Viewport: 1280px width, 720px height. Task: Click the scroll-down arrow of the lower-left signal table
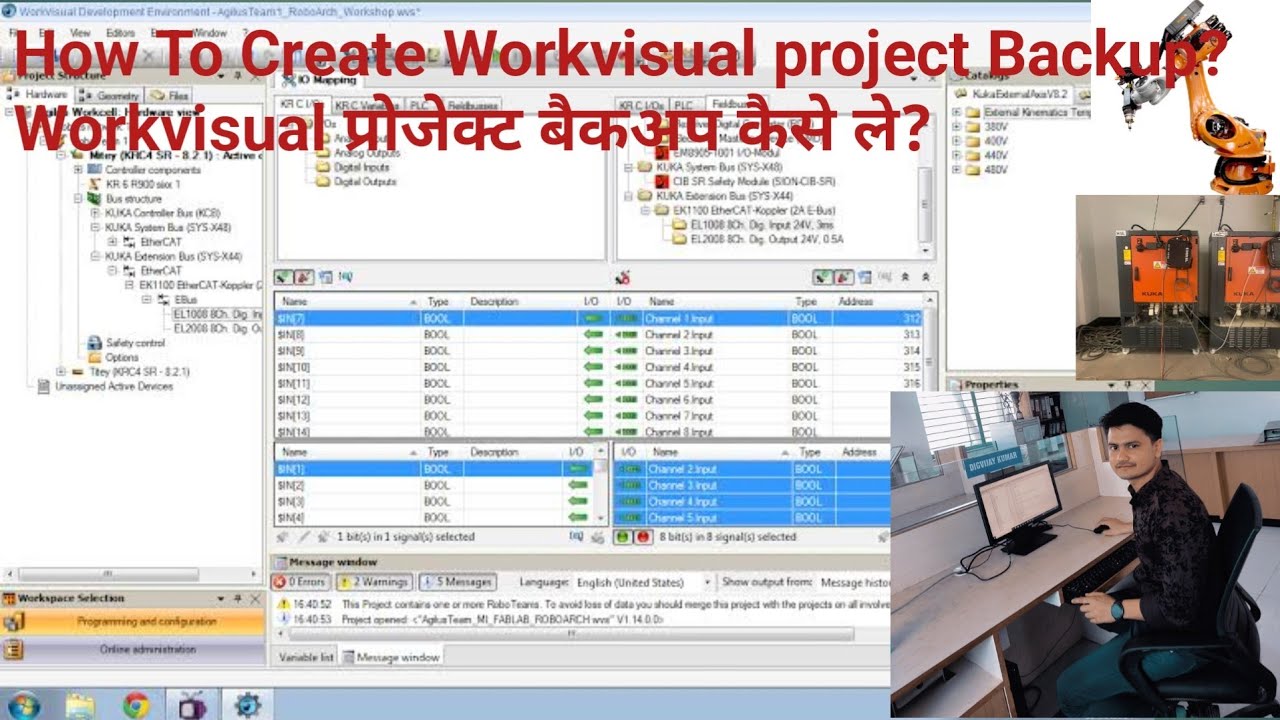tap(600, 520)
